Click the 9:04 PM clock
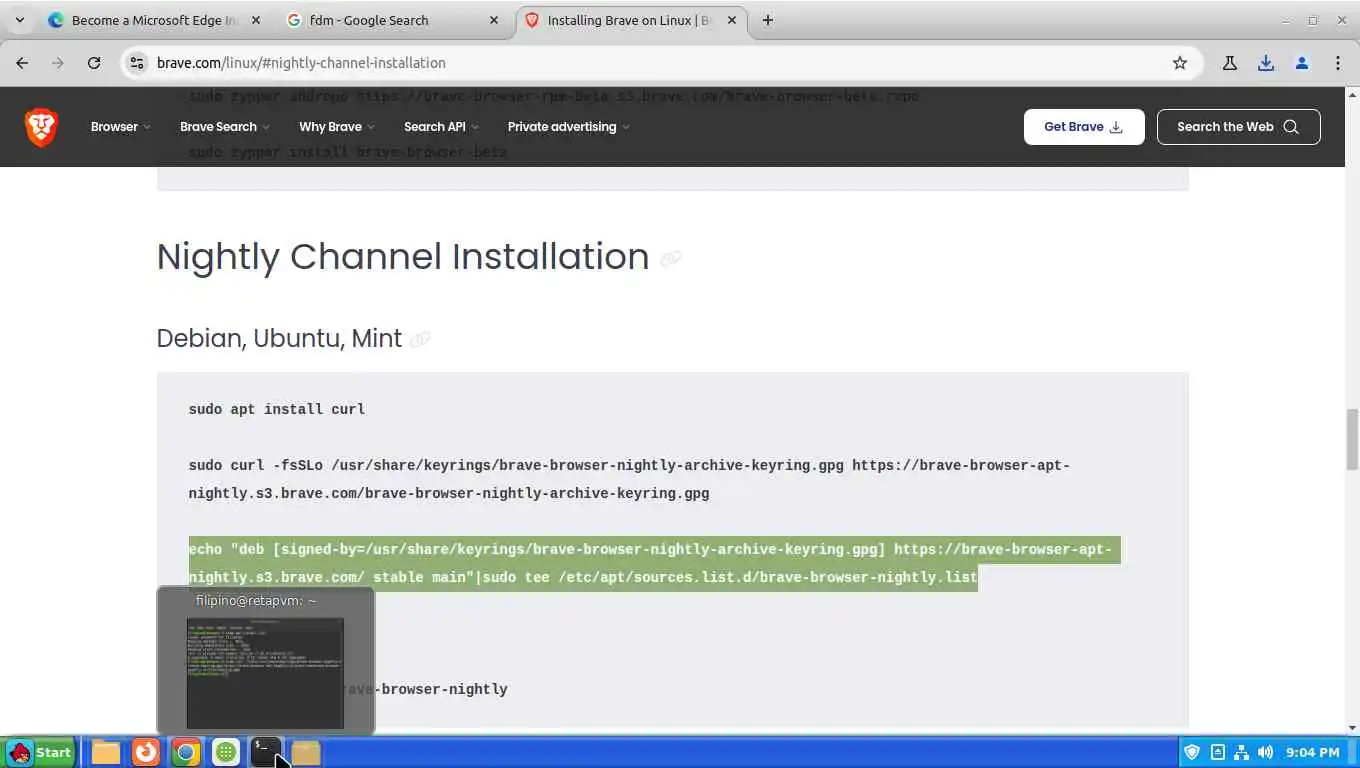Image resolution: width=1360 pixels, height=768 pixels. pyautogui.click(x=1313, y=752)
